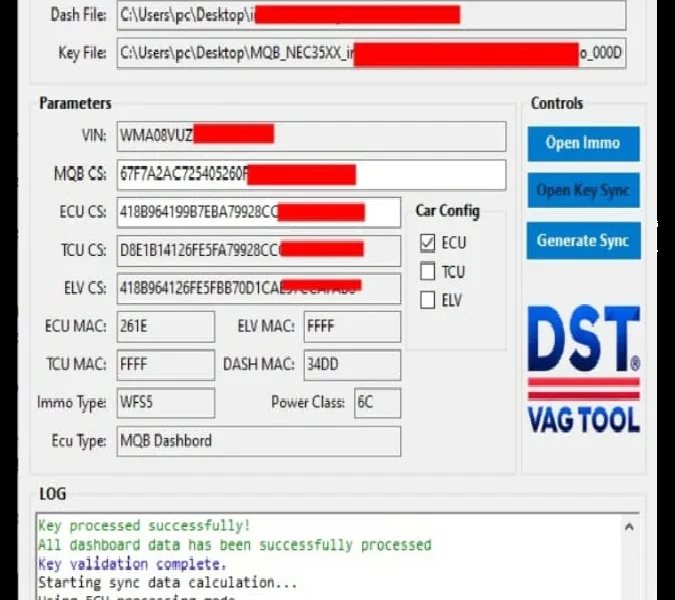Click the TCU MAC field
Viewport: 675px width, 600px height.
(164, 365)
